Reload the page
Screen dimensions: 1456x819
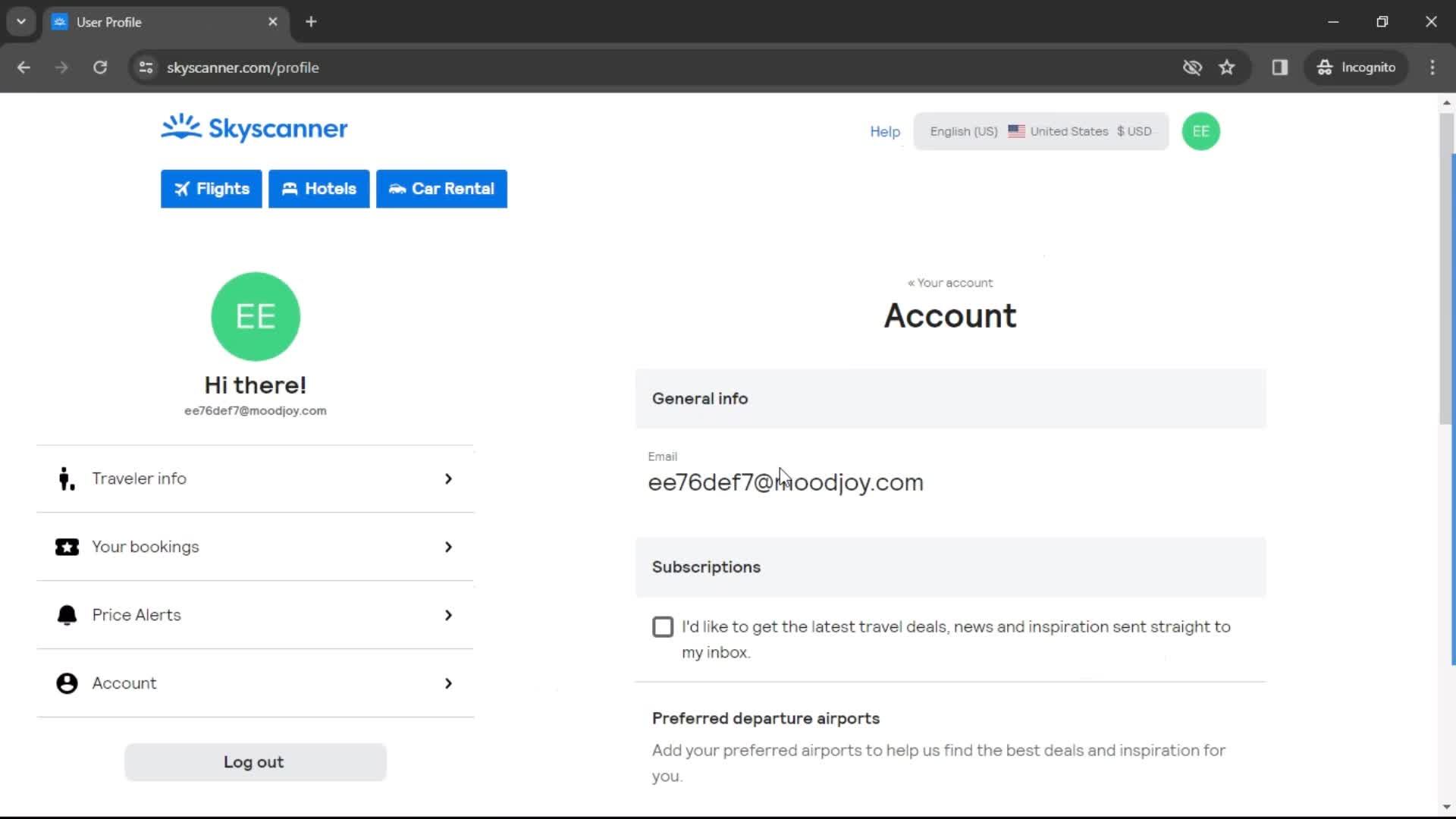point(100,67)
